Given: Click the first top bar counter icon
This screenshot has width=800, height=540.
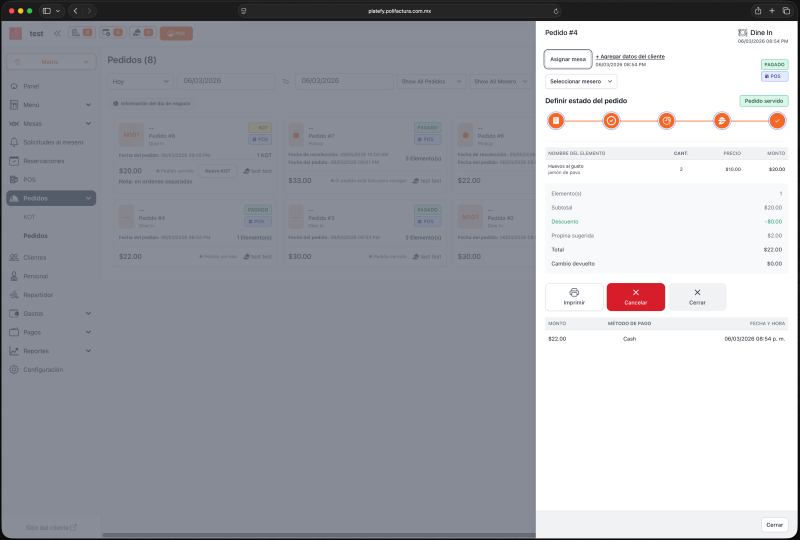Looking at the screenshot, I should 82,33.
